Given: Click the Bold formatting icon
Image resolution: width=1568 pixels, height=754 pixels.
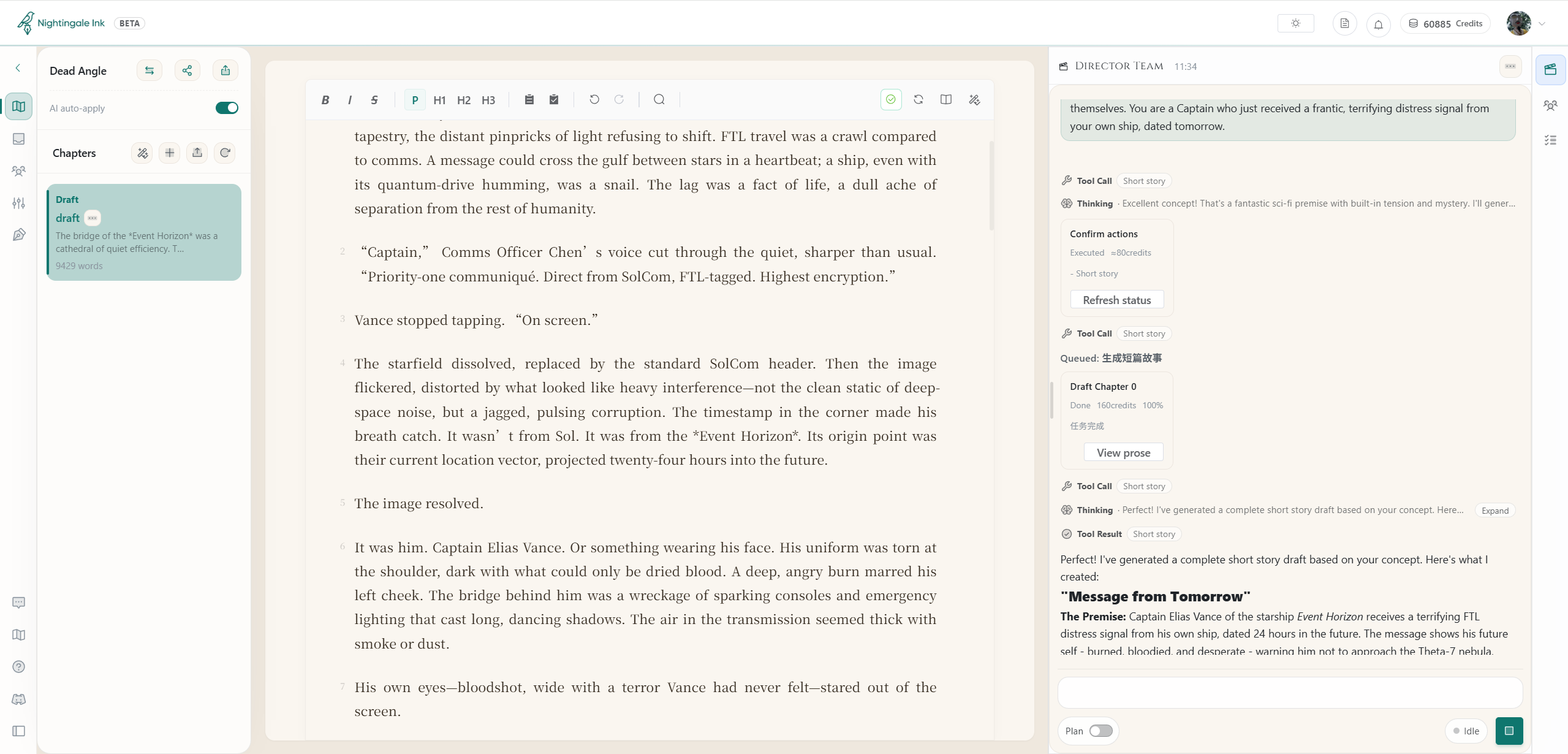Looking at the screenshot, I should (325, 100).
